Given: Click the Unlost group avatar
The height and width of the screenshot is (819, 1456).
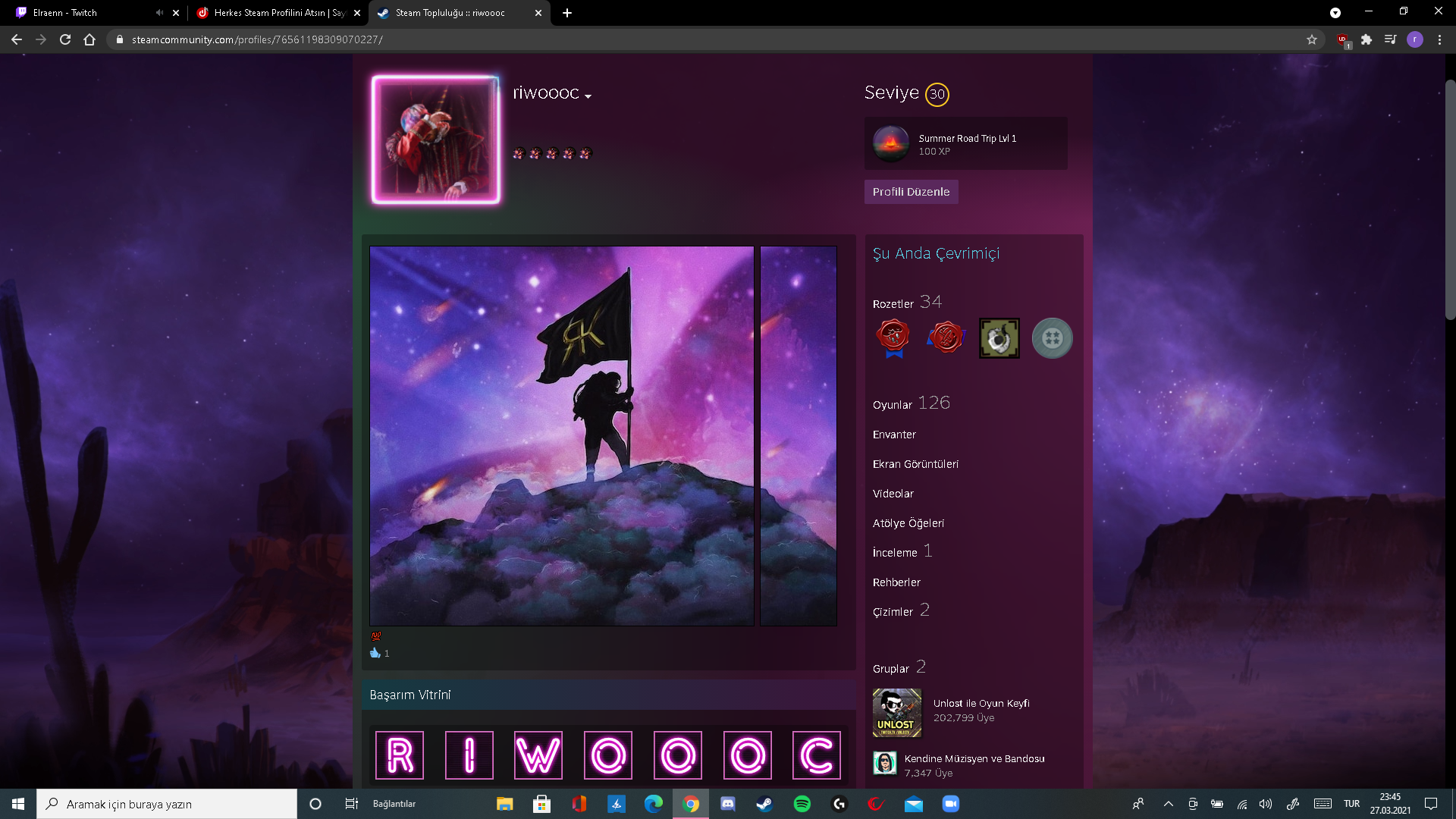Looking at the screenshot, I should pos(897,713).
